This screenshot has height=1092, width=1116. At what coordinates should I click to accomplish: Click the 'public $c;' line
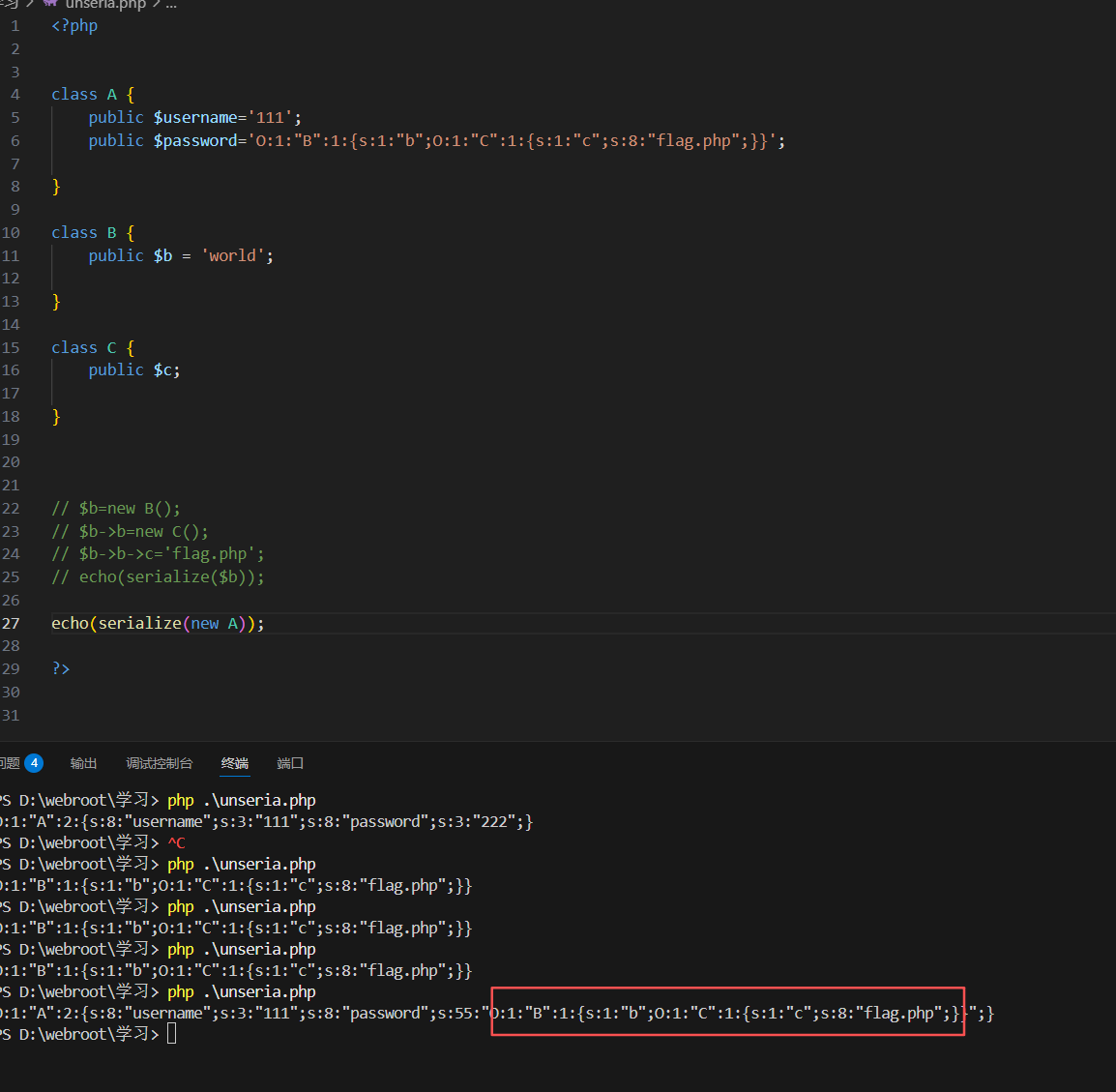coord(134,370)
